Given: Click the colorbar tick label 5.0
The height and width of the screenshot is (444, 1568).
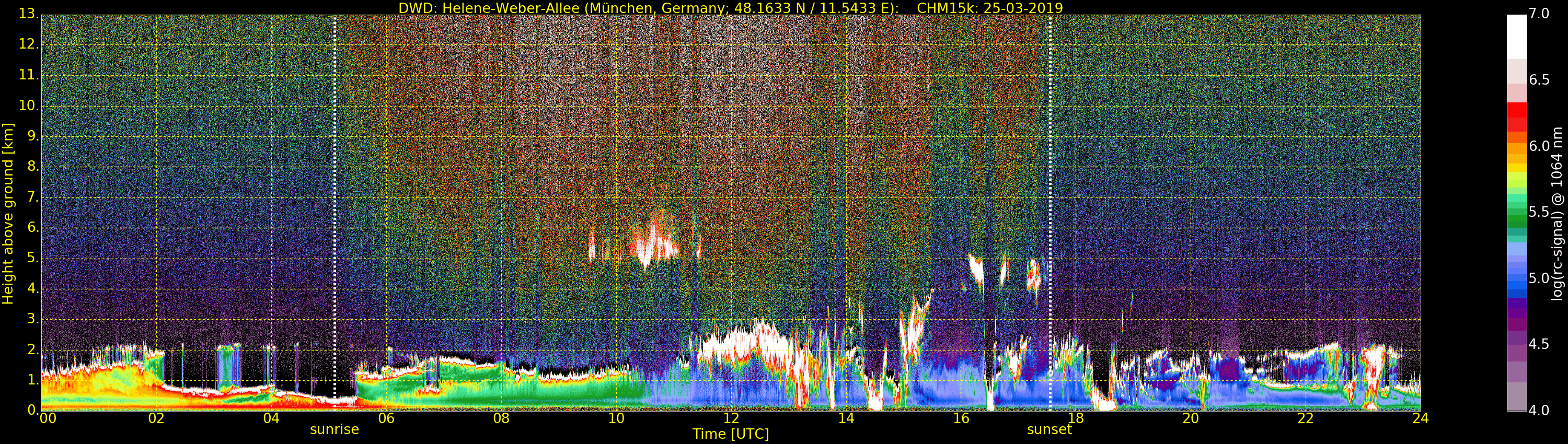Looking at the screenshot, I should point(1538,278).
